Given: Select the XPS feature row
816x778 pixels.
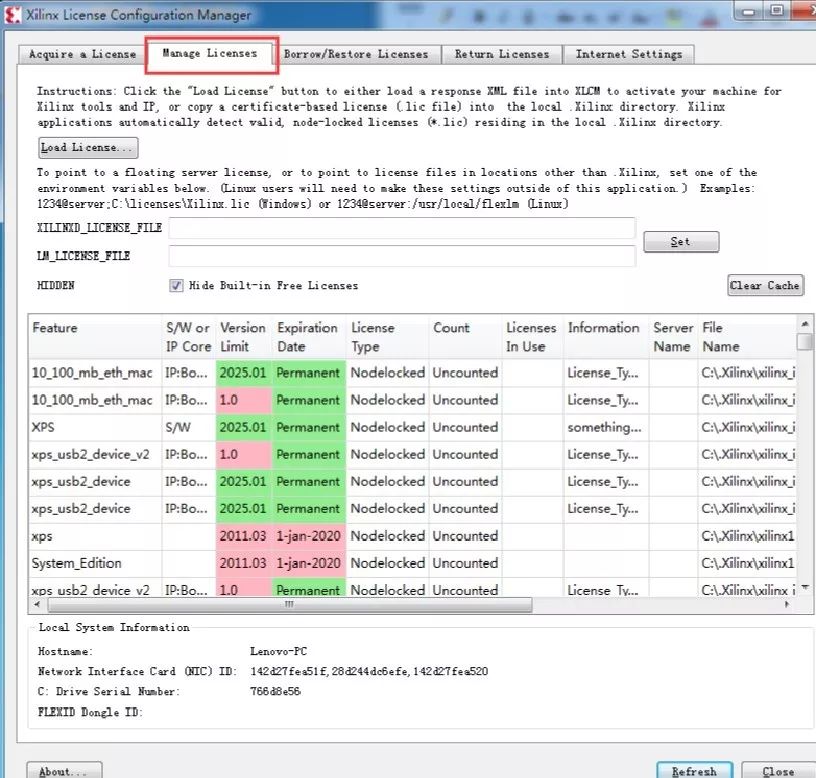Looking at the screenshot, I should coord(412,427).
